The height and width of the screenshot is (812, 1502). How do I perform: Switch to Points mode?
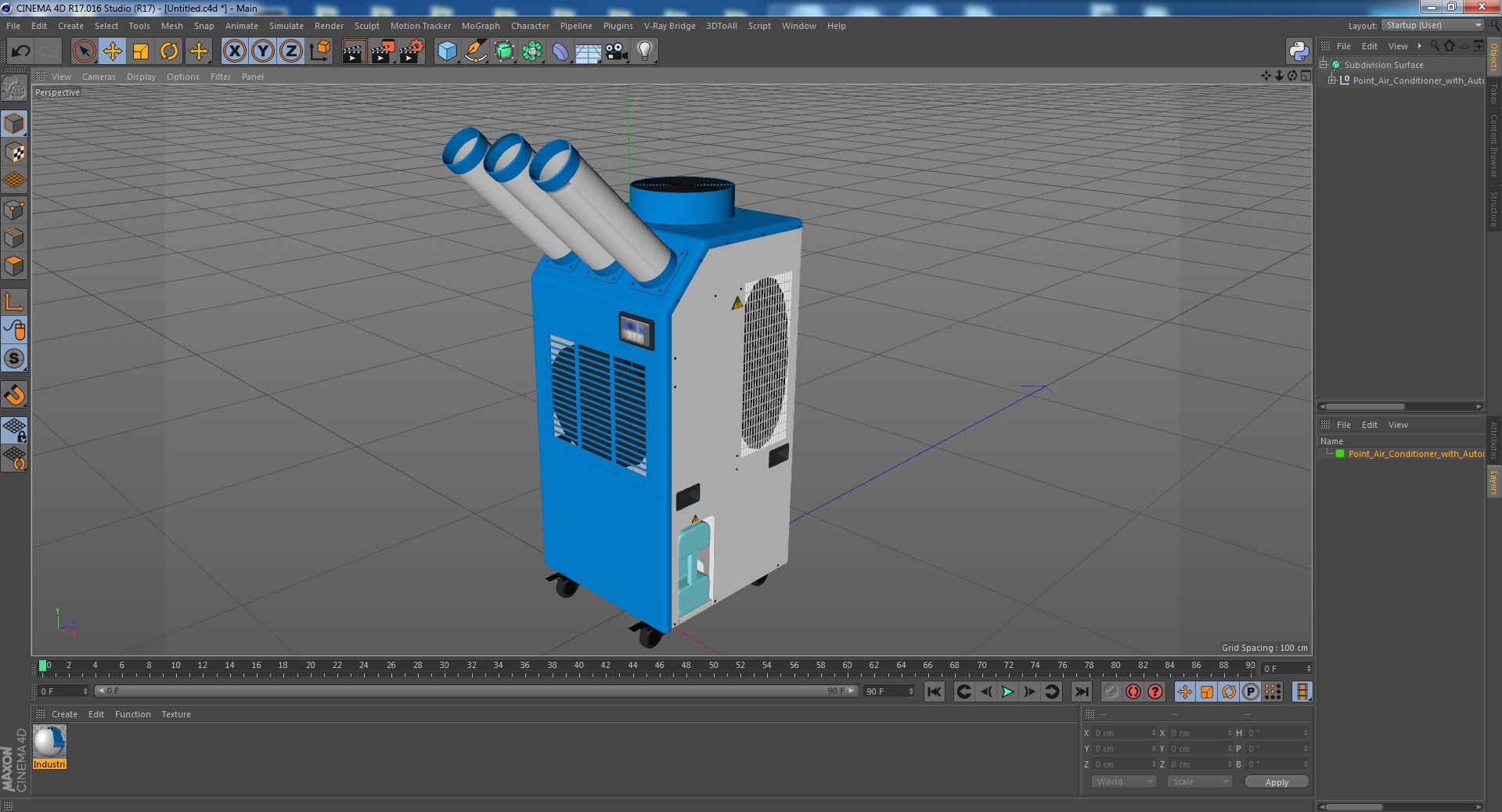click(14, 210)
